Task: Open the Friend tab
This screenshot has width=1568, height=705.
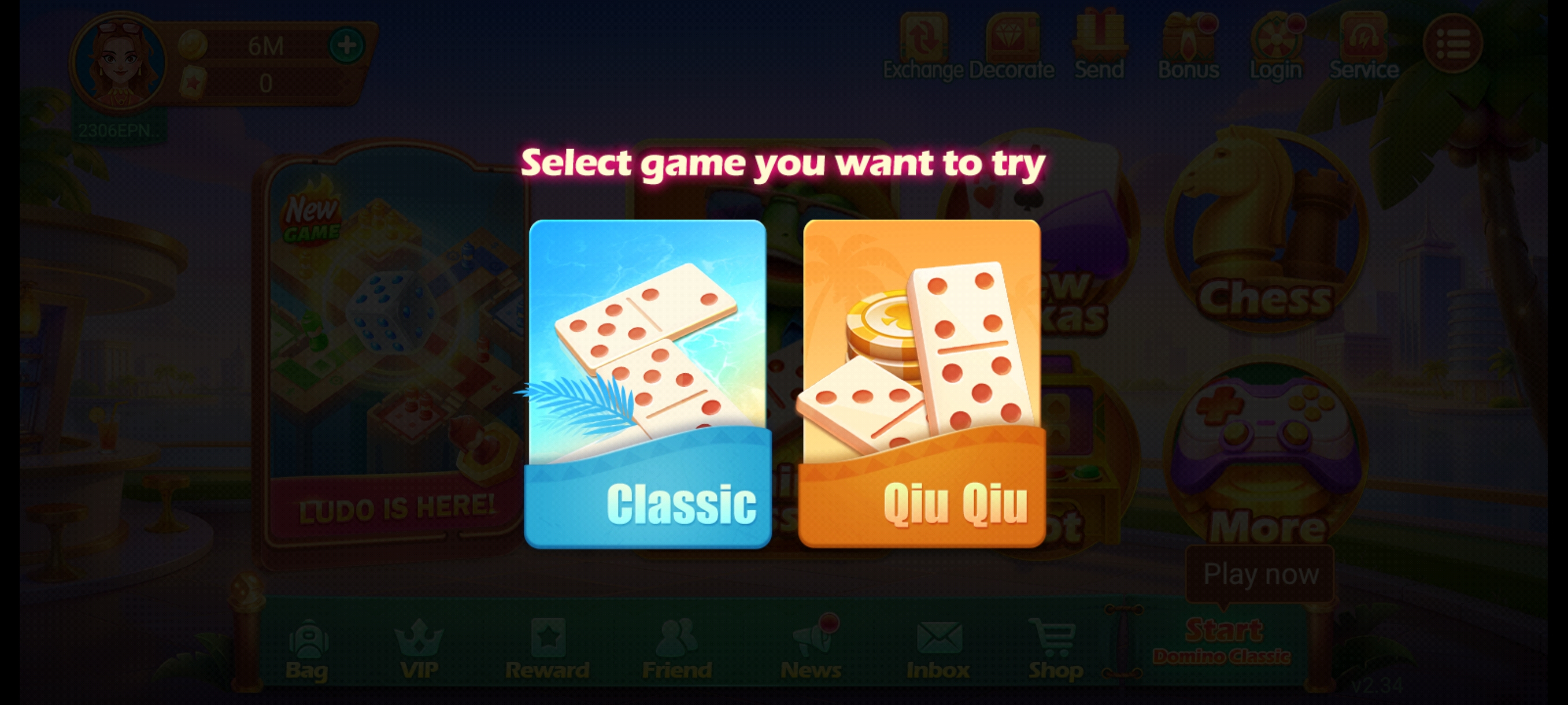Action: tap(677, 648)
